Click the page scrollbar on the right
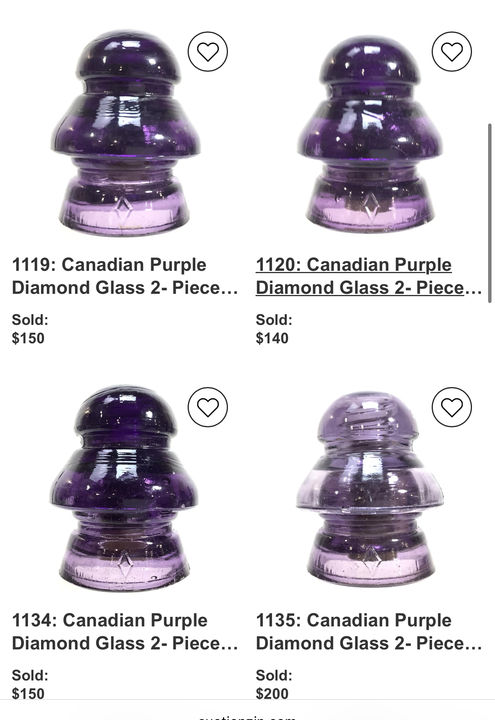The width and height of the screenshot is (495, 720). point(490,213)
